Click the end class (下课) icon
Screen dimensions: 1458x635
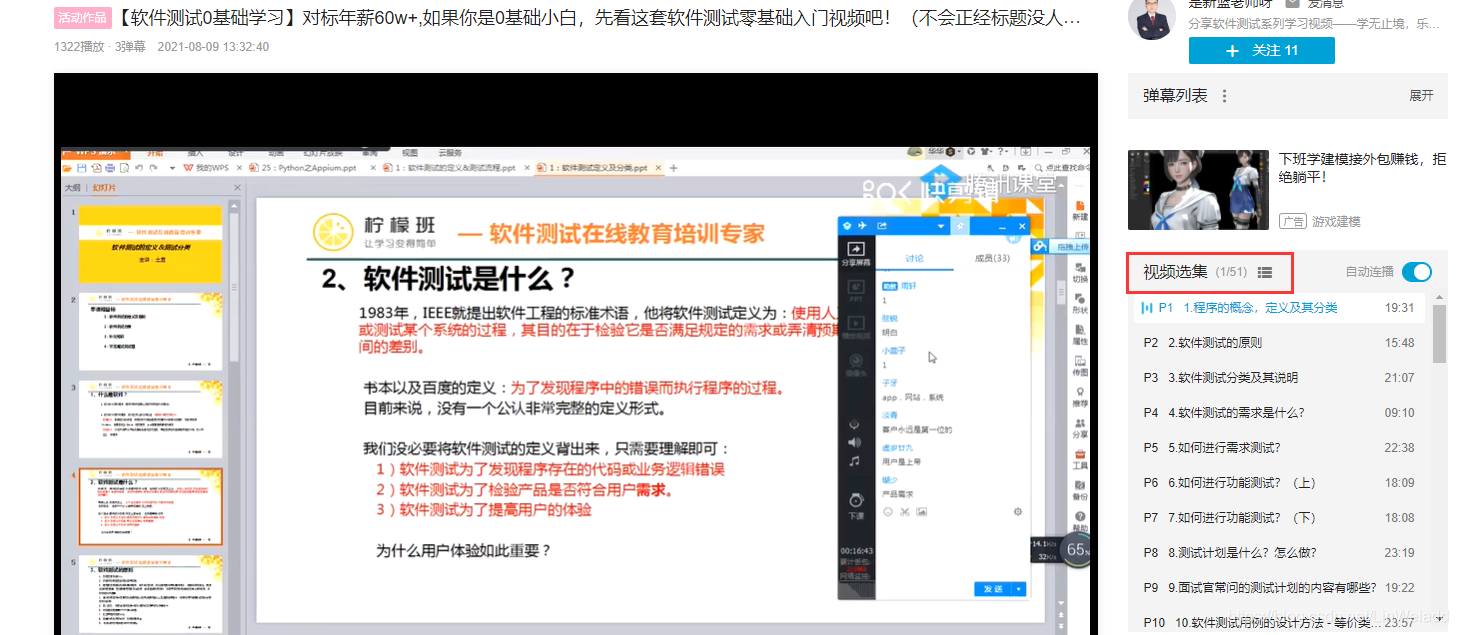[x=854, y=500]
